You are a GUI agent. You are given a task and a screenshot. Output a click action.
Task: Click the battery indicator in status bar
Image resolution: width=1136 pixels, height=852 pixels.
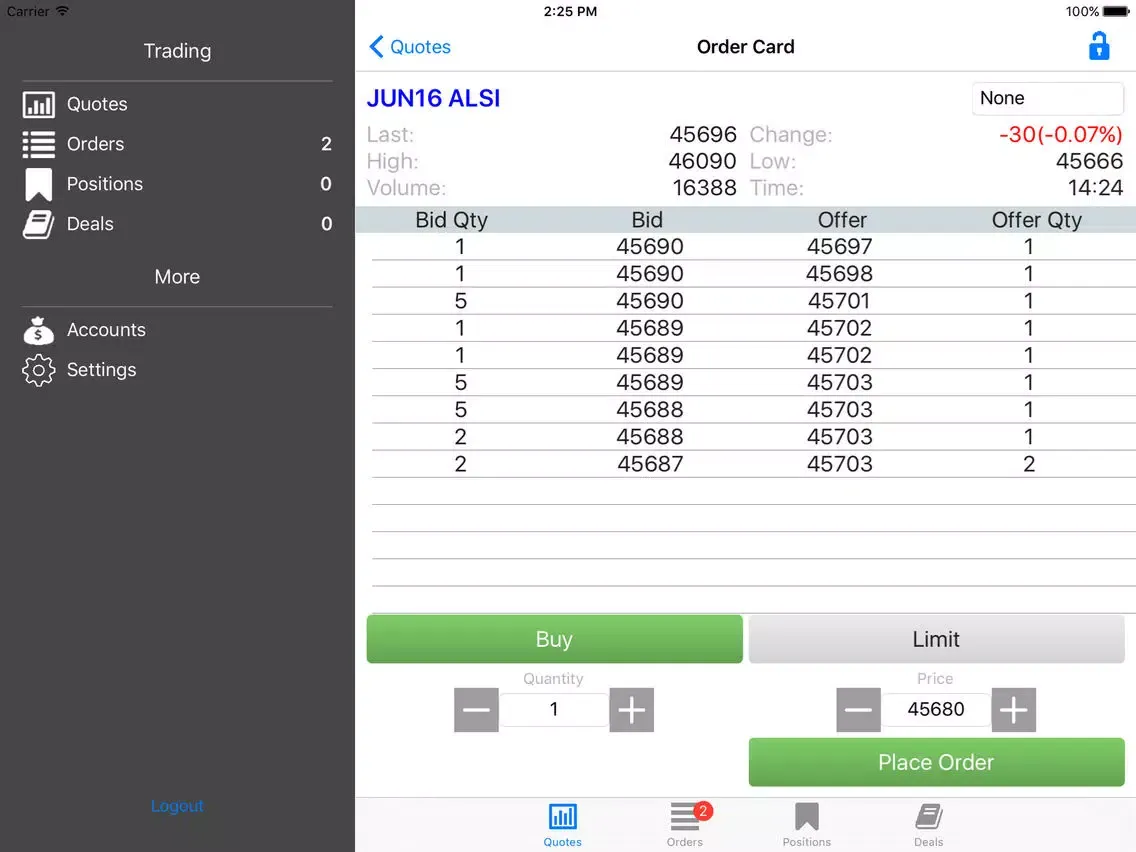1116,12
